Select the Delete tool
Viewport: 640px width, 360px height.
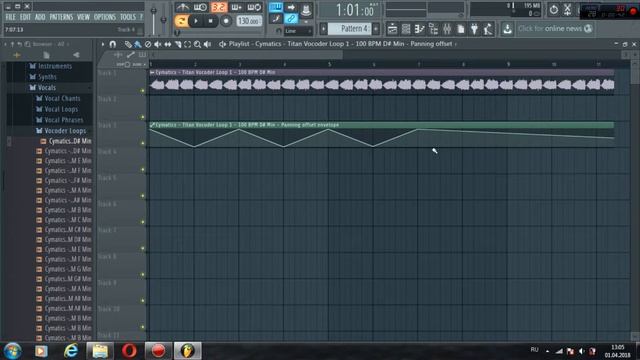click(x=148, y=44)
